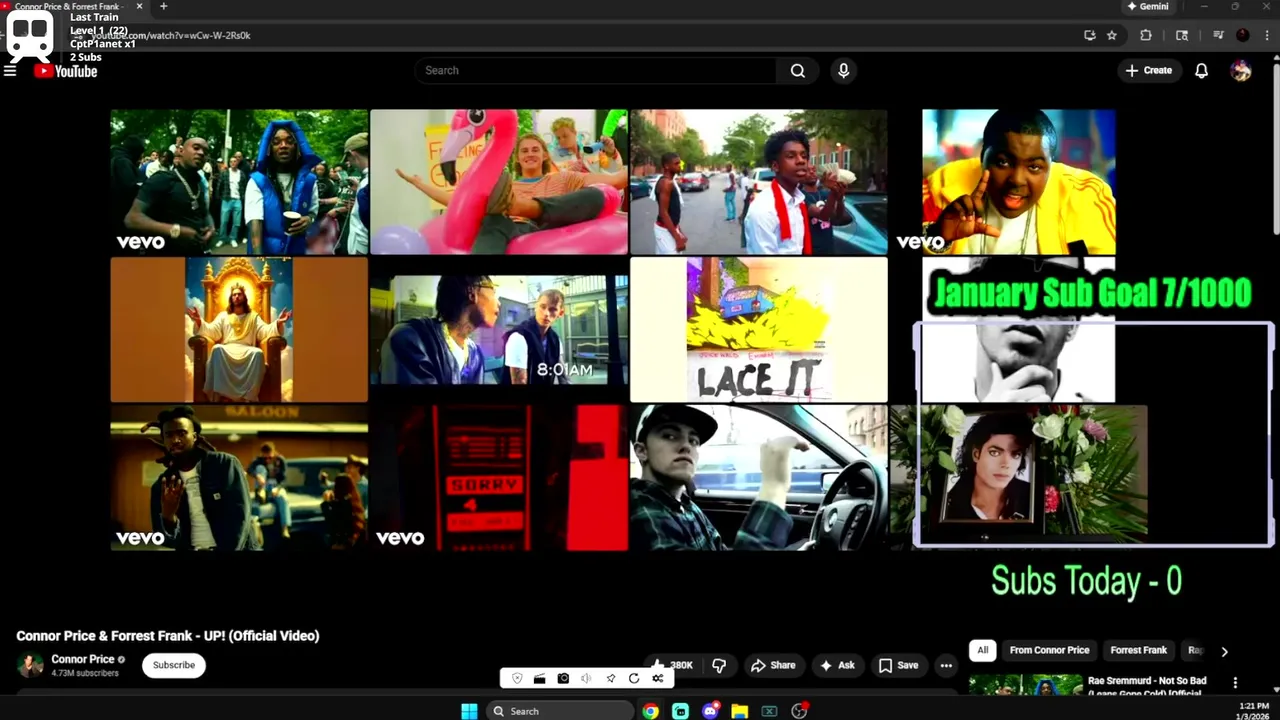Screen dimensions: 1280x720
Task: Click the circular refresh icon in floating toolbar
Action: (634, 678)
